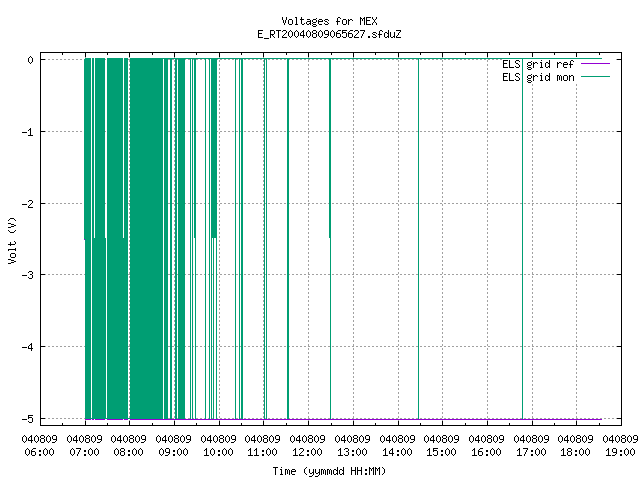
Task: Click the x-axis tick label 08:00
Action: (x=129, y=452)
